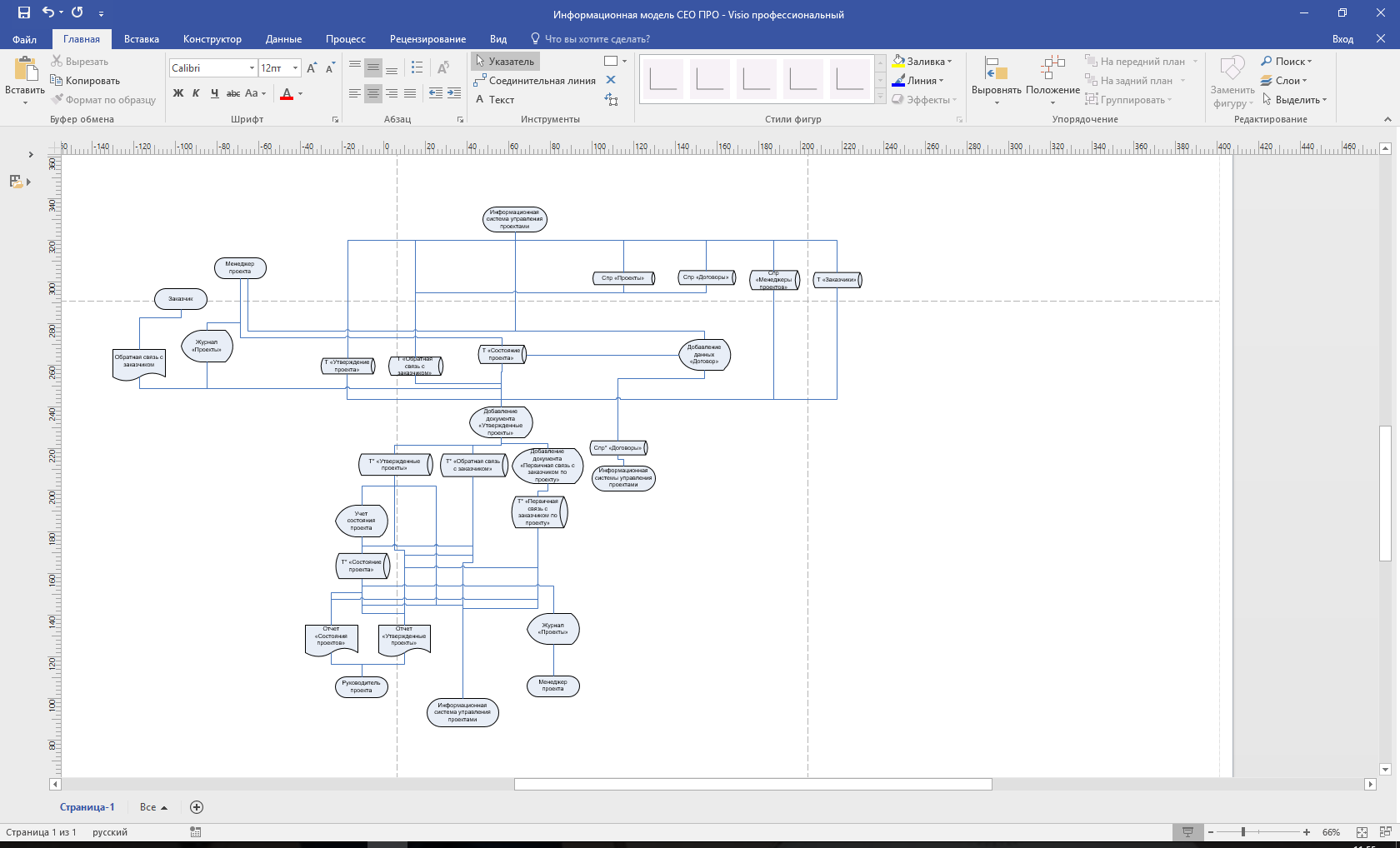Switch to the Процесс tab
Viewport: 1400px width, 848px height.
click(346, 39)
